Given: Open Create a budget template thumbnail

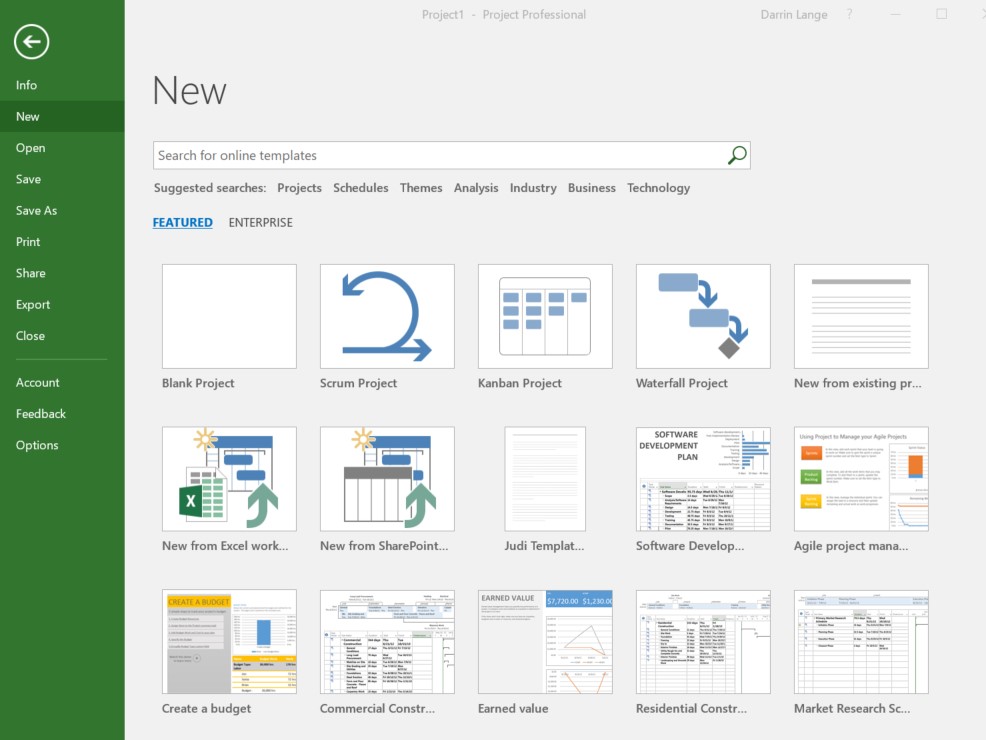Looking at the screenshot, I should point(229,641).
